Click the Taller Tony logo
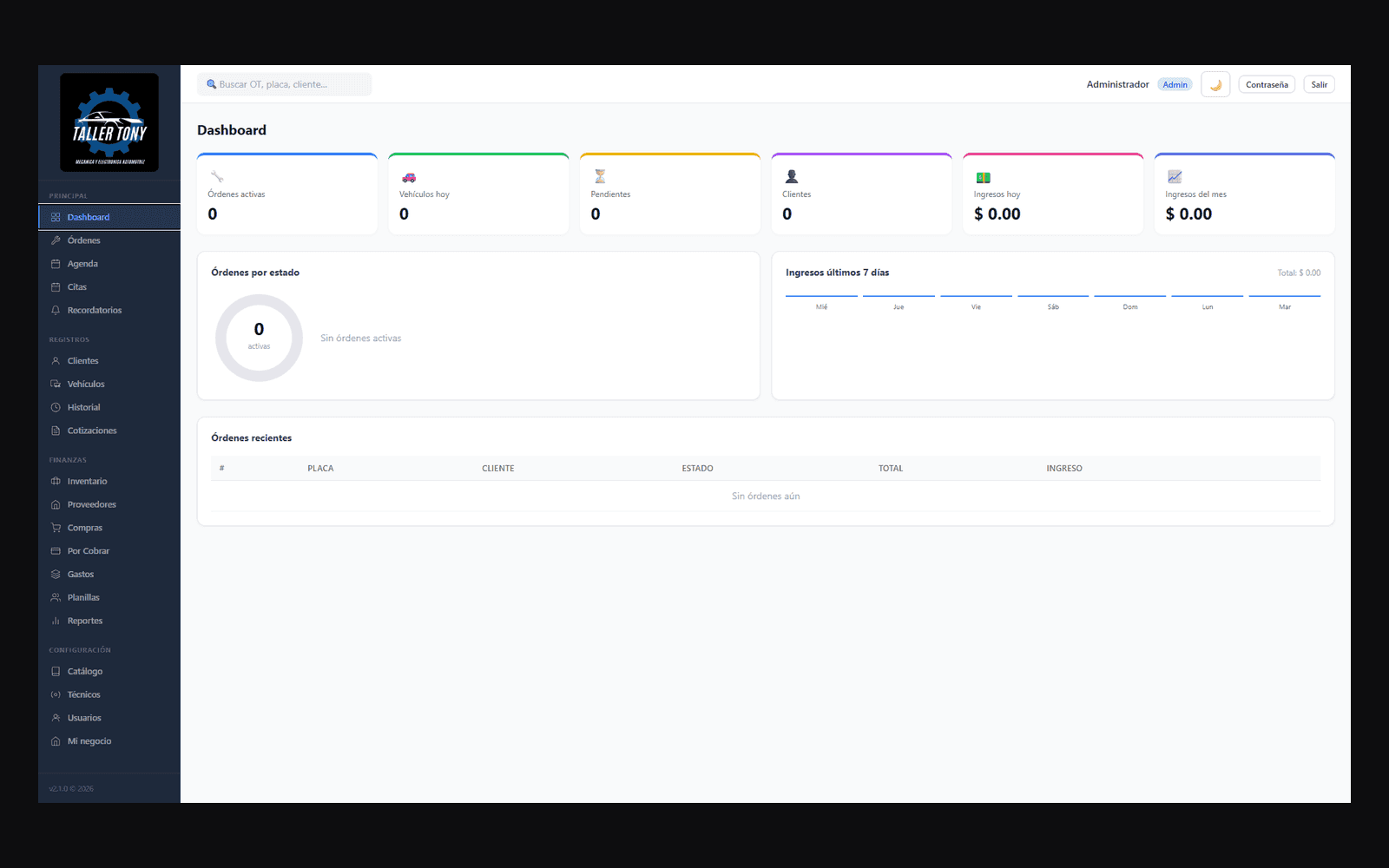This screenshot has height=868, width=1389. pos(109,122)
